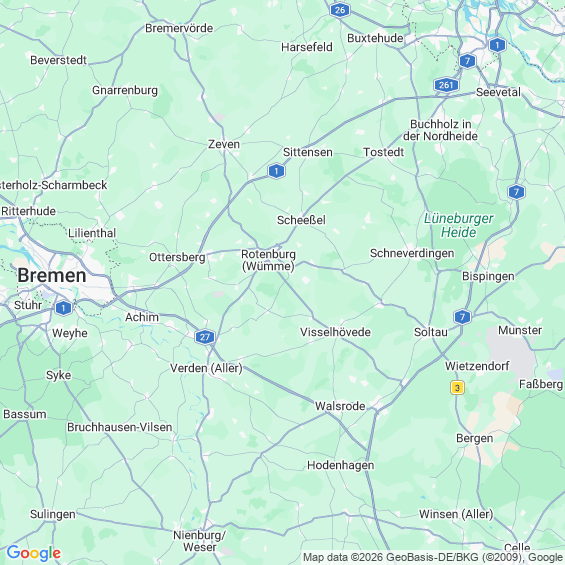Click the Lüneburger Heide nature area label
565x565 pixels.
tap(459, 225)
